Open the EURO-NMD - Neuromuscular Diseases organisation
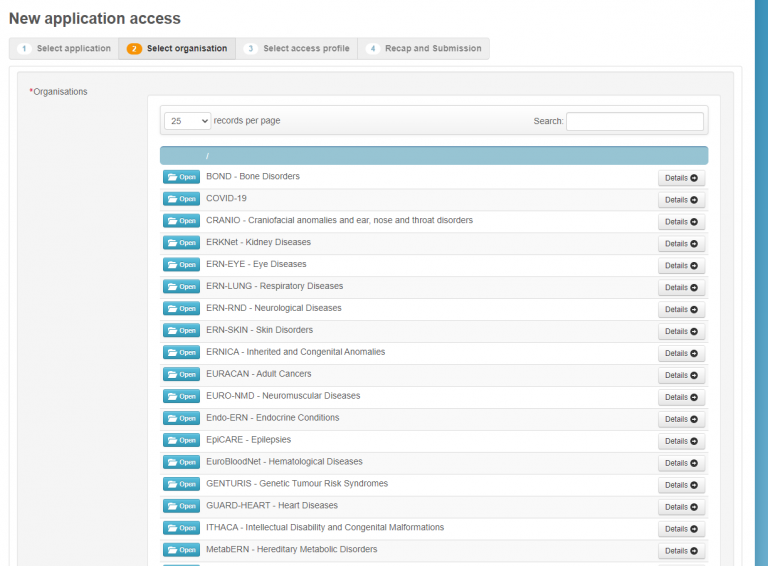This screenshot has height=566, width=768. point(181,396)
